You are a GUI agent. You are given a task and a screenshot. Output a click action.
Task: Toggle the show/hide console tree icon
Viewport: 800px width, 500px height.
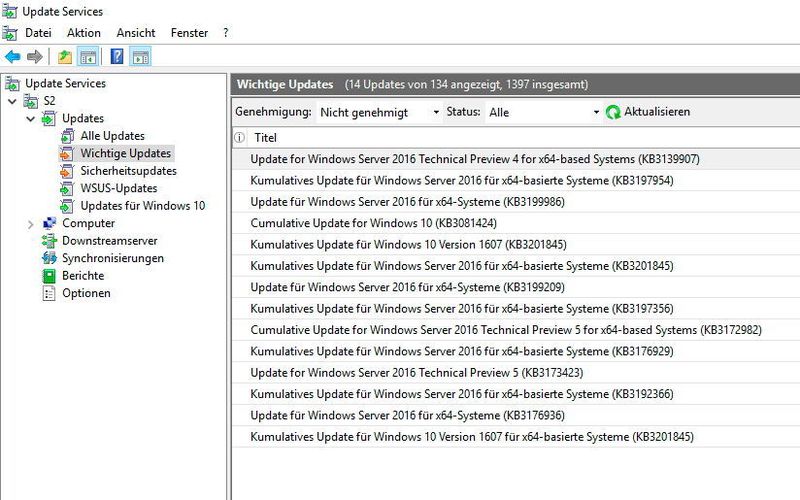[88, 57]
